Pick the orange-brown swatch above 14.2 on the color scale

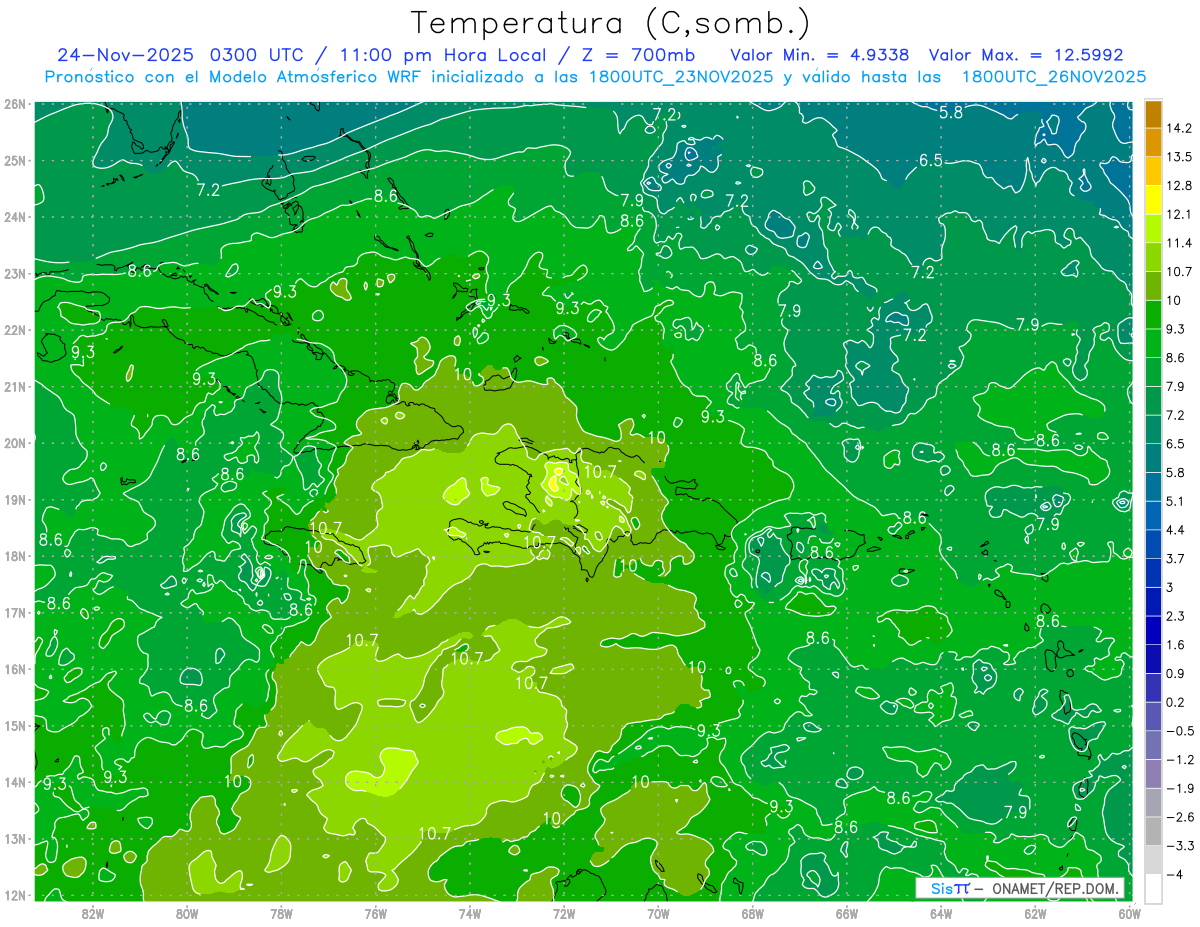pyautogui.click(x=1153, y=114)
